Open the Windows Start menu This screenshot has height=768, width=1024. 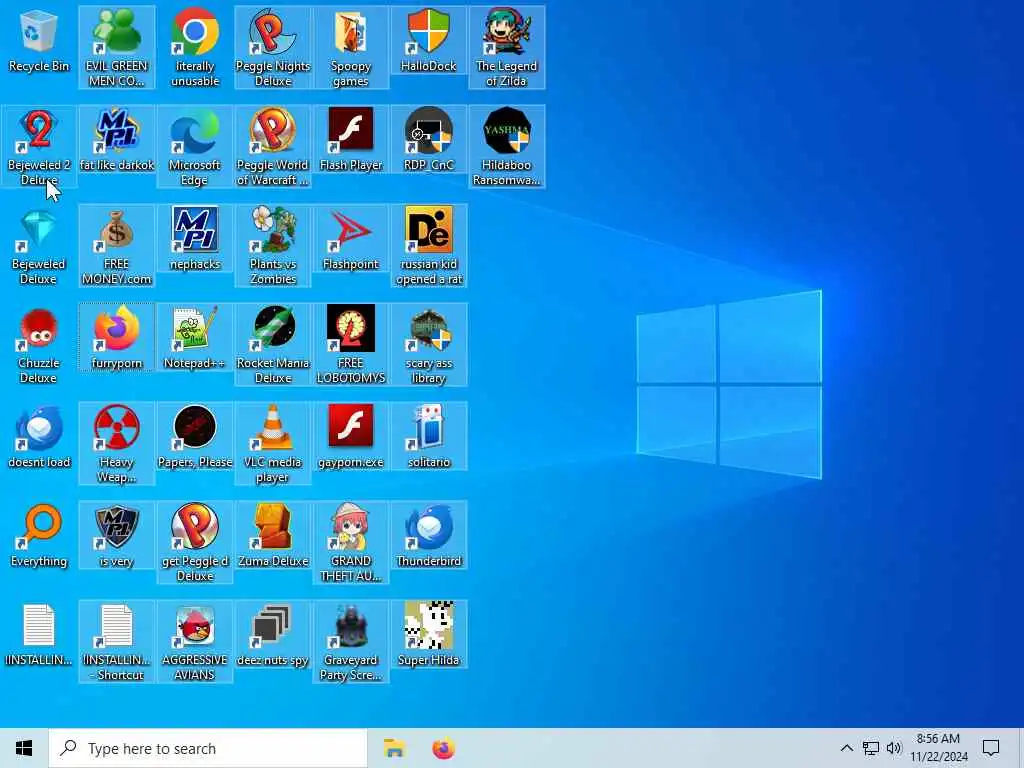(24, 748)
